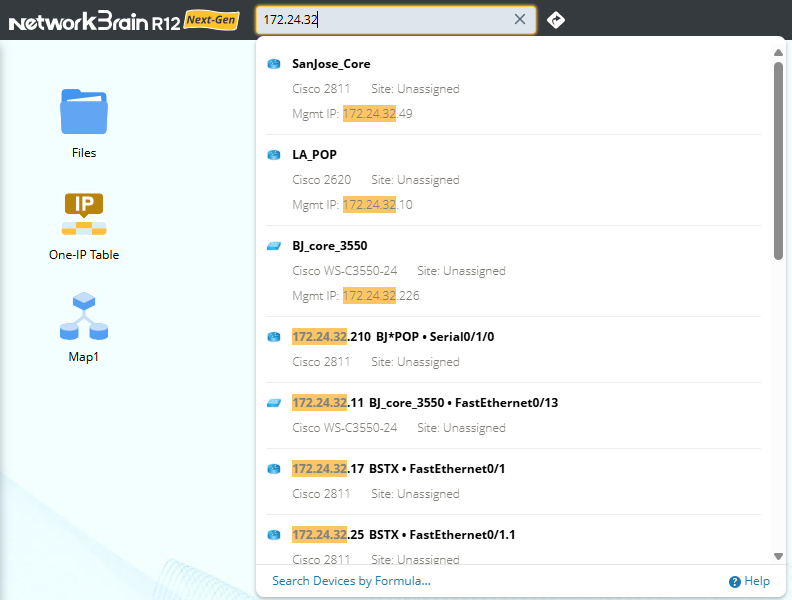Click the search field containing 172.24.32
The height and width of the screenshot is (600, 792).
pyautogui.click(x=380, y=19)
